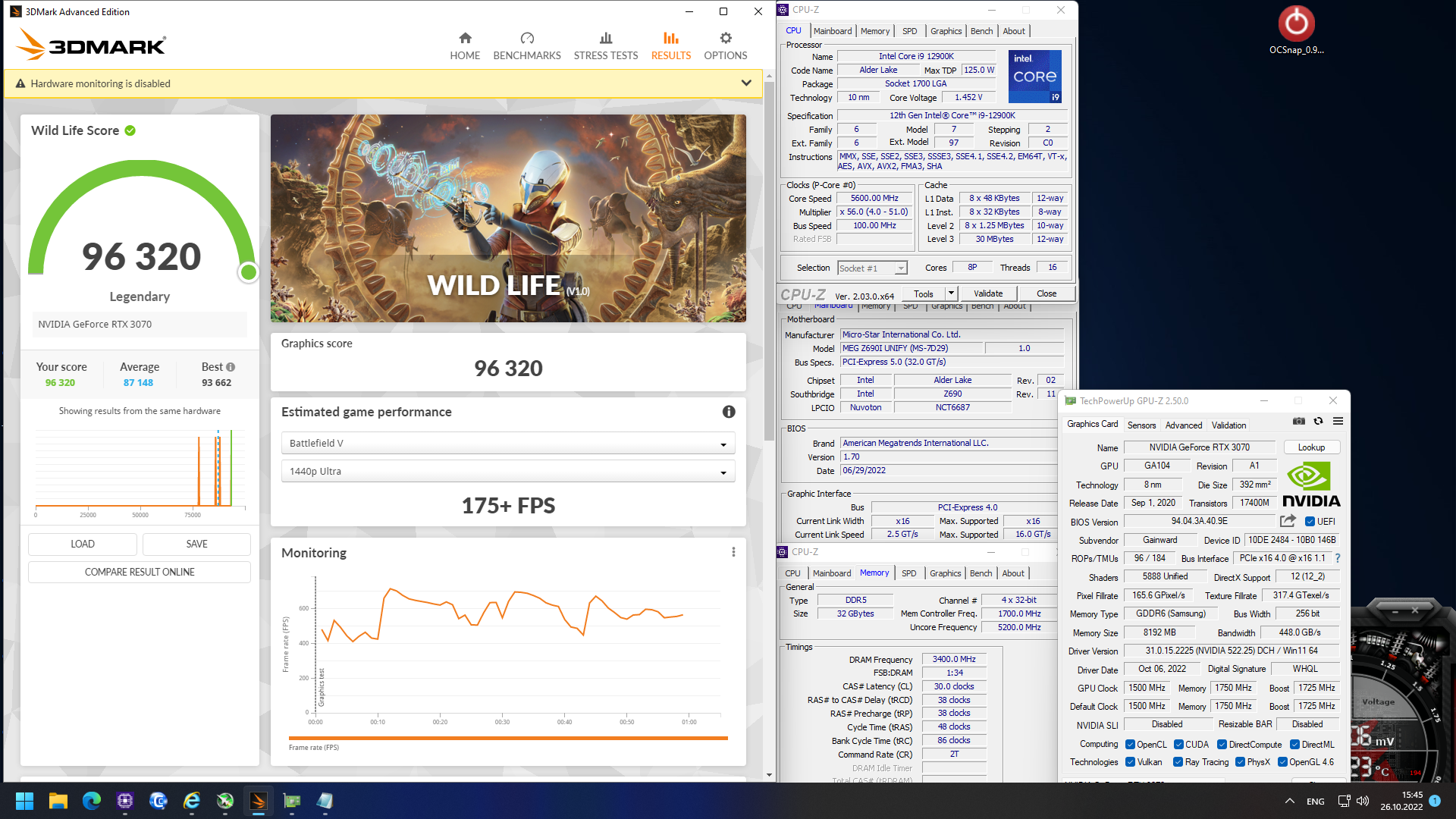This screenshot has width=1456, height=819.
Task: Click the info icon beside Best score
Action: [x=231, y=367]
